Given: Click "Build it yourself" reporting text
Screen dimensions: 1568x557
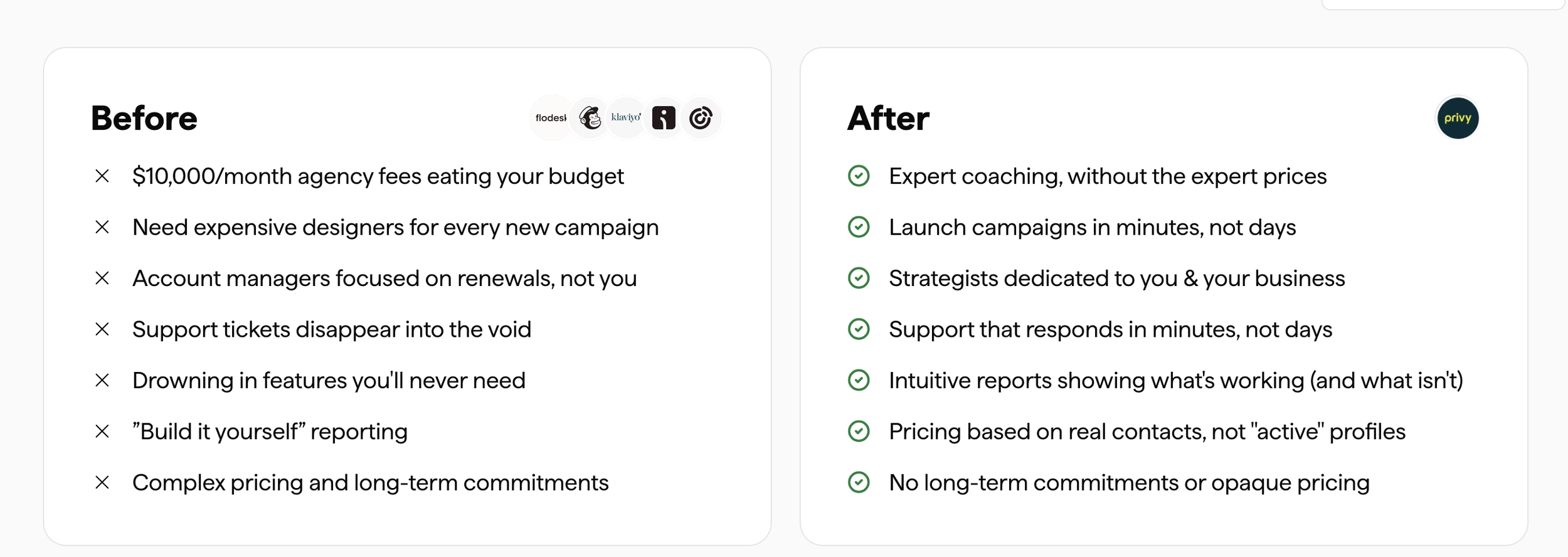Looking at the screenshot, I should 270,432.
